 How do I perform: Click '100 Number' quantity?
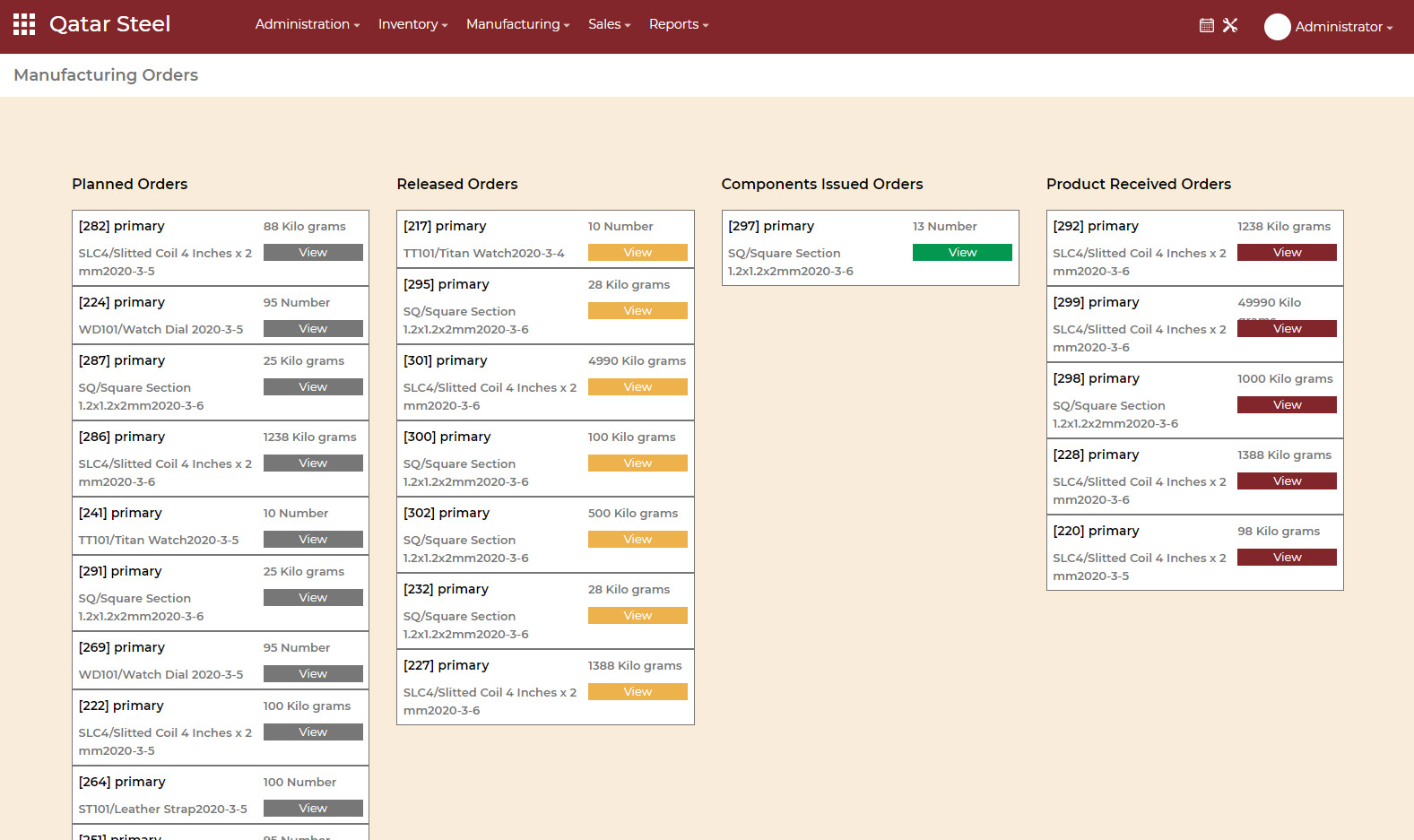pos(299,782)
